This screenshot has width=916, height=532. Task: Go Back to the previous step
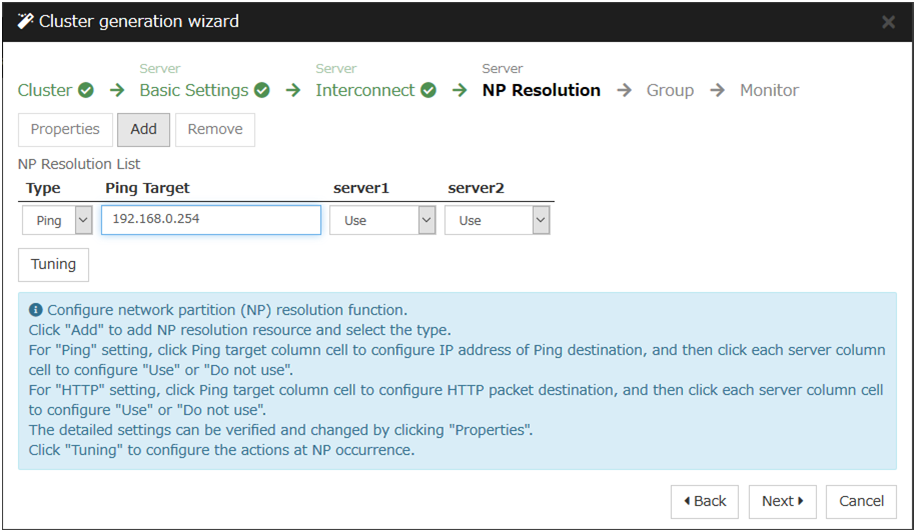click(x=704, y=501)
